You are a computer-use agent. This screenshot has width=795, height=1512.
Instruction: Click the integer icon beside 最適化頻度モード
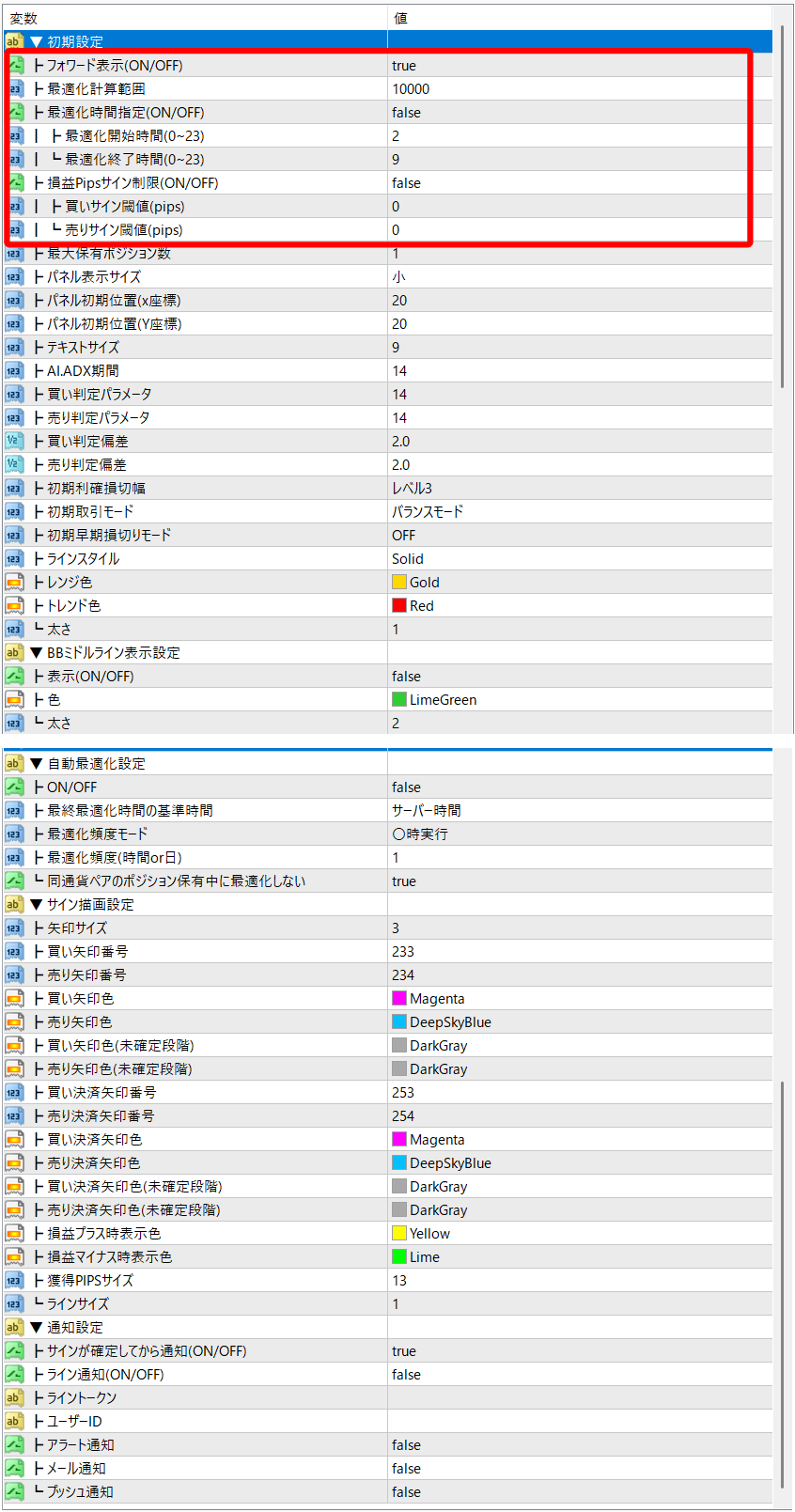[x=14, y=834]
